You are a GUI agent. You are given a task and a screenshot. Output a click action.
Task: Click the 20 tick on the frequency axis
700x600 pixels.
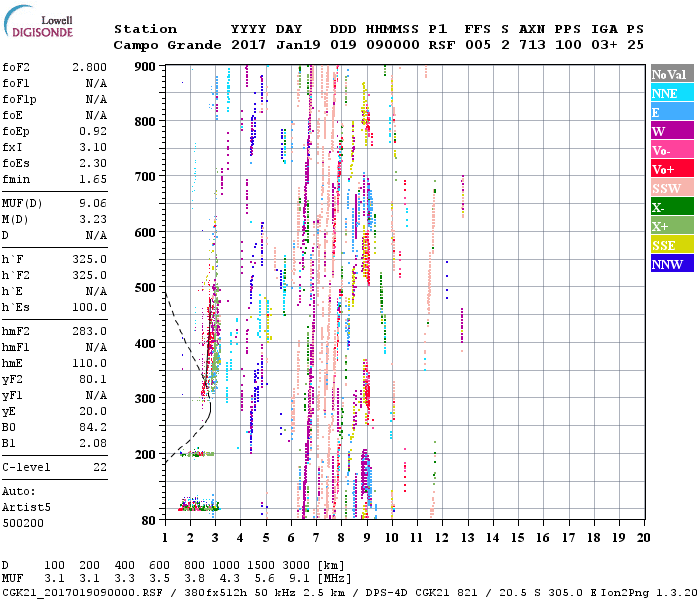643,537
